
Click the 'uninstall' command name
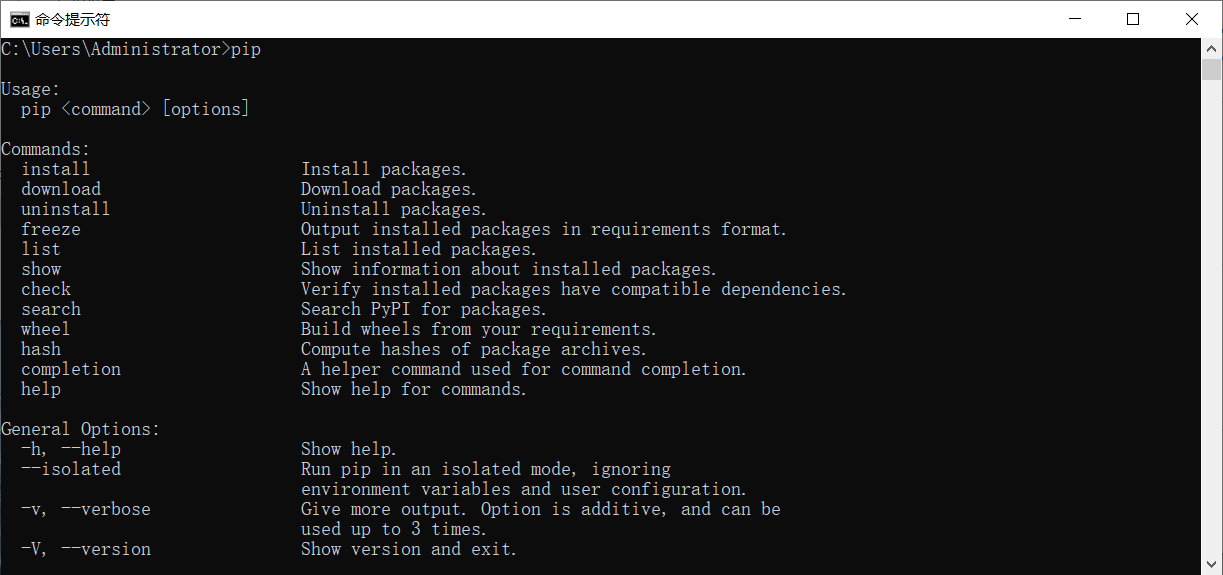tap(66, 209)
